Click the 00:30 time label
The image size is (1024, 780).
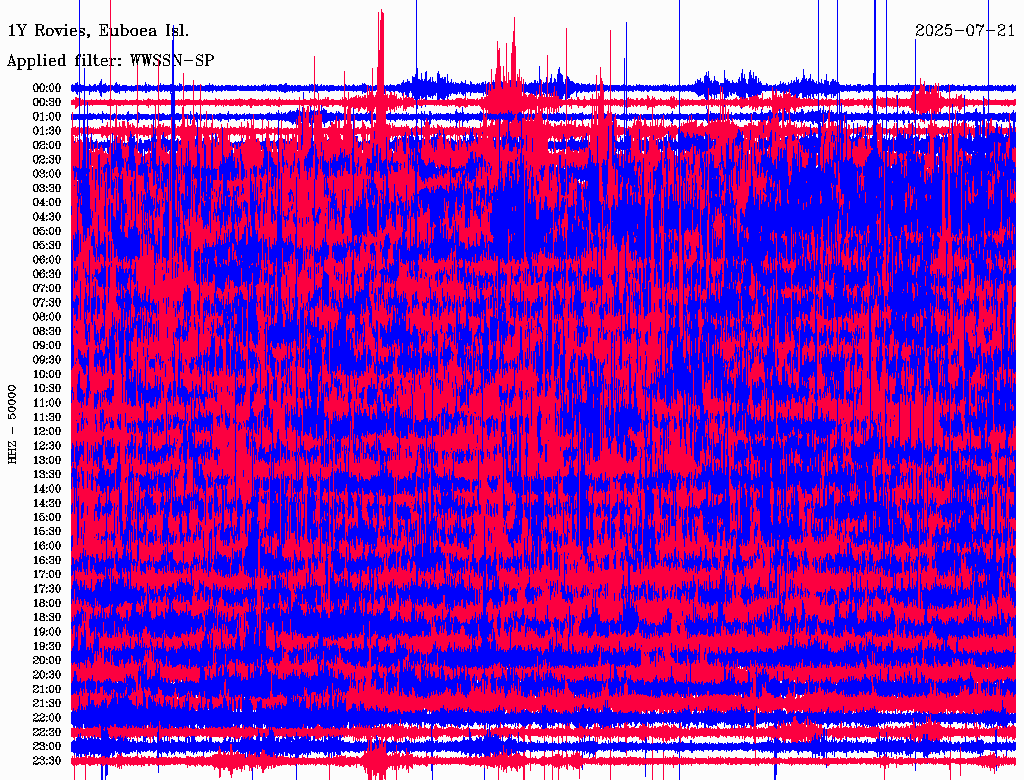point(47,102)
